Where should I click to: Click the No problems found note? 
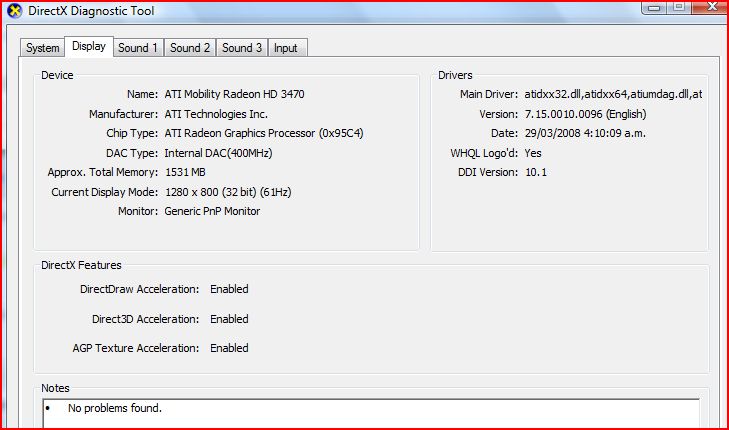[x=115, y=408]
